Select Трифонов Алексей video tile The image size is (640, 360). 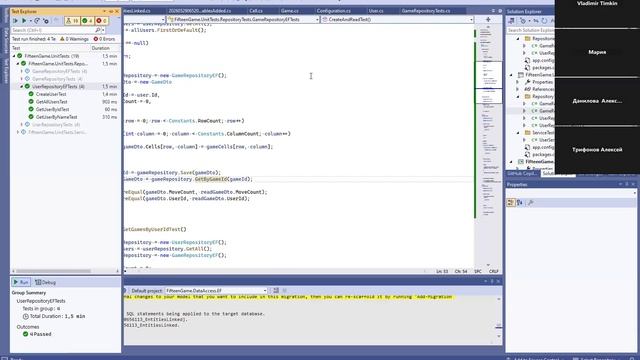[x=597, y=150]
